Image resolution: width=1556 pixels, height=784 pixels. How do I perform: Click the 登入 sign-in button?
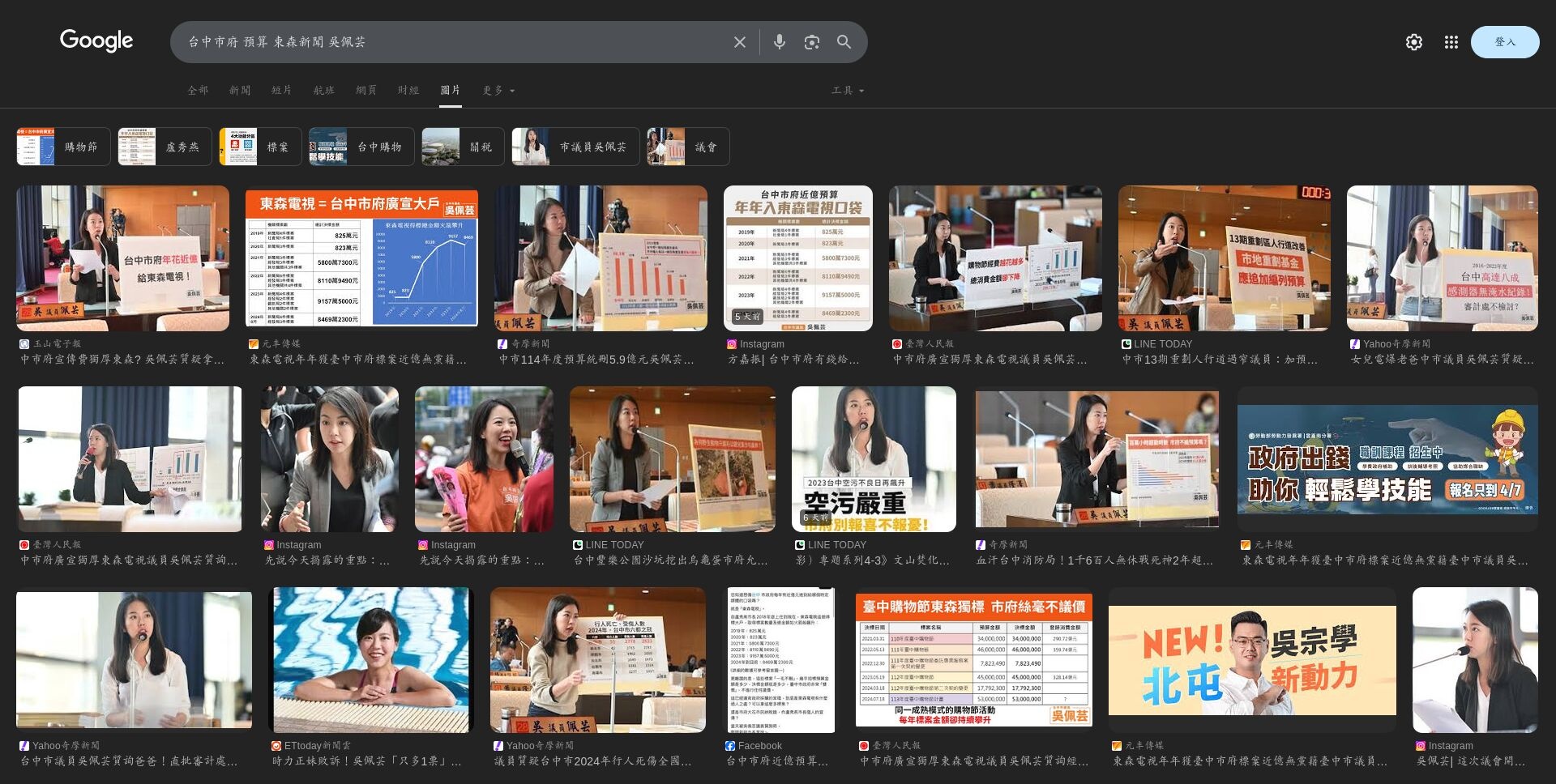1505,42
